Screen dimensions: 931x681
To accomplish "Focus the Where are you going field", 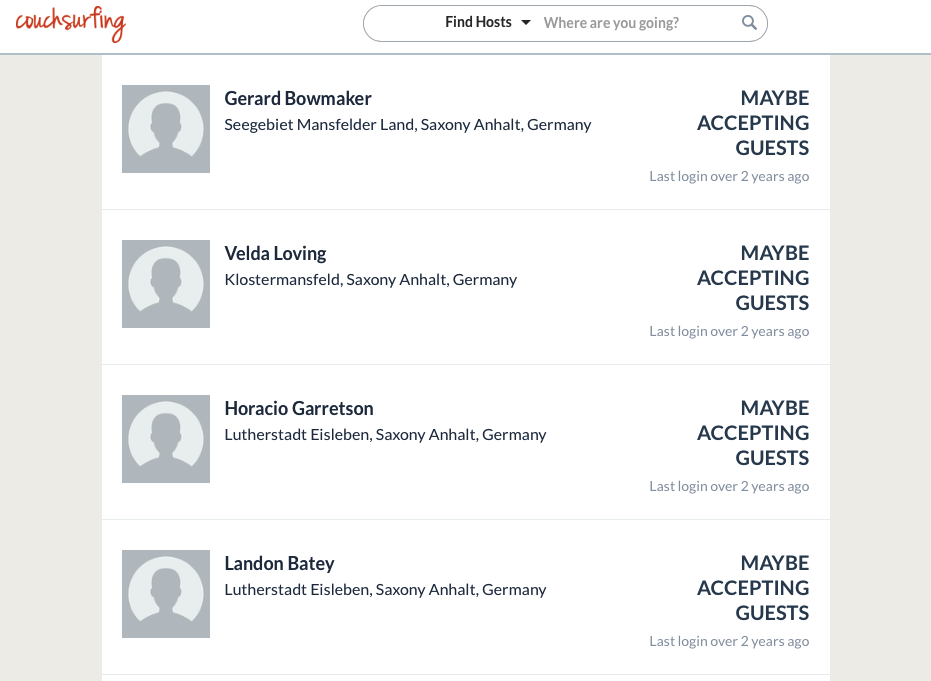I will pos(636,23).
